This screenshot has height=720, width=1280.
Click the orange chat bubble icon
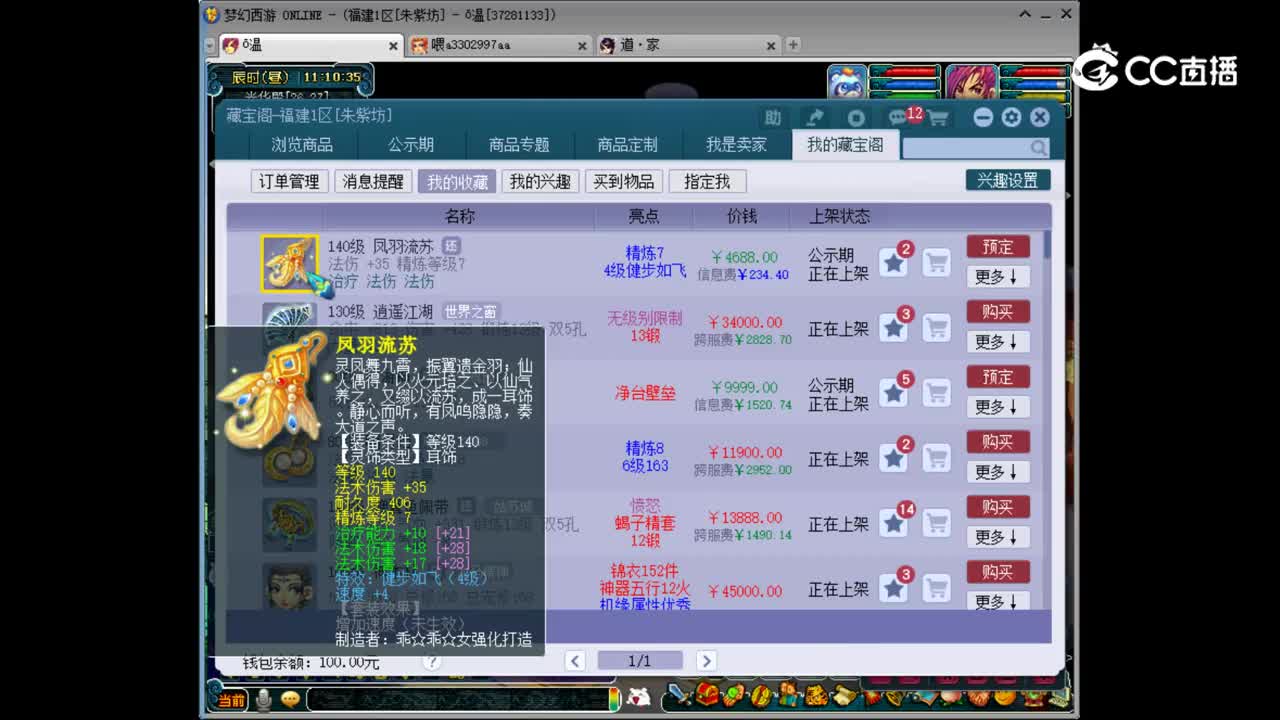pyautogui.click(x=290, y=700)
